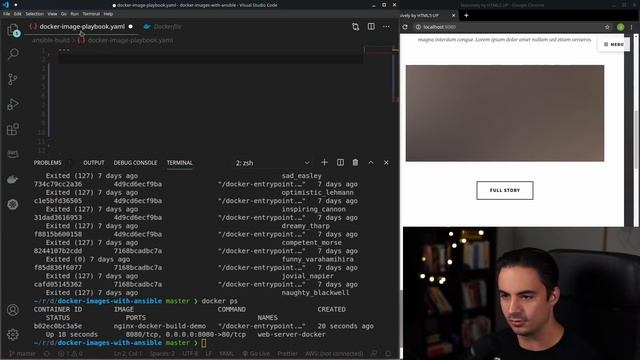Open the editor More Actions menu
640x360 pixels.
[x=386, y=27]
